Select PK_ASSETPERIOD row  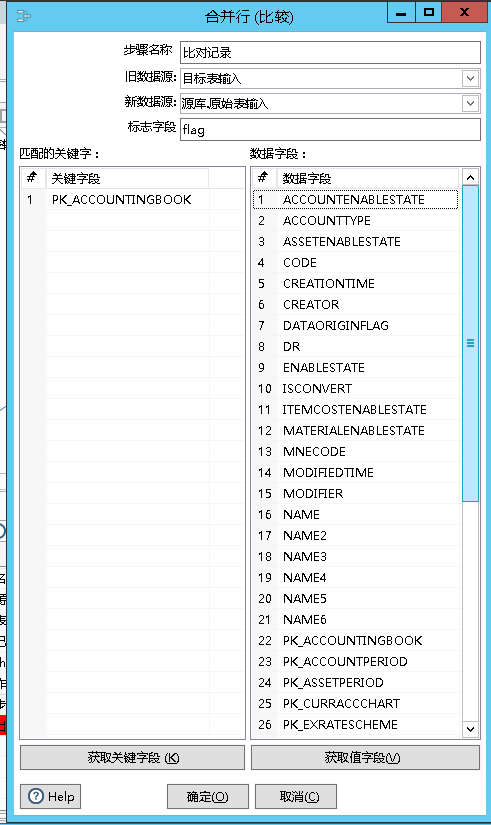tap(355, 683)
